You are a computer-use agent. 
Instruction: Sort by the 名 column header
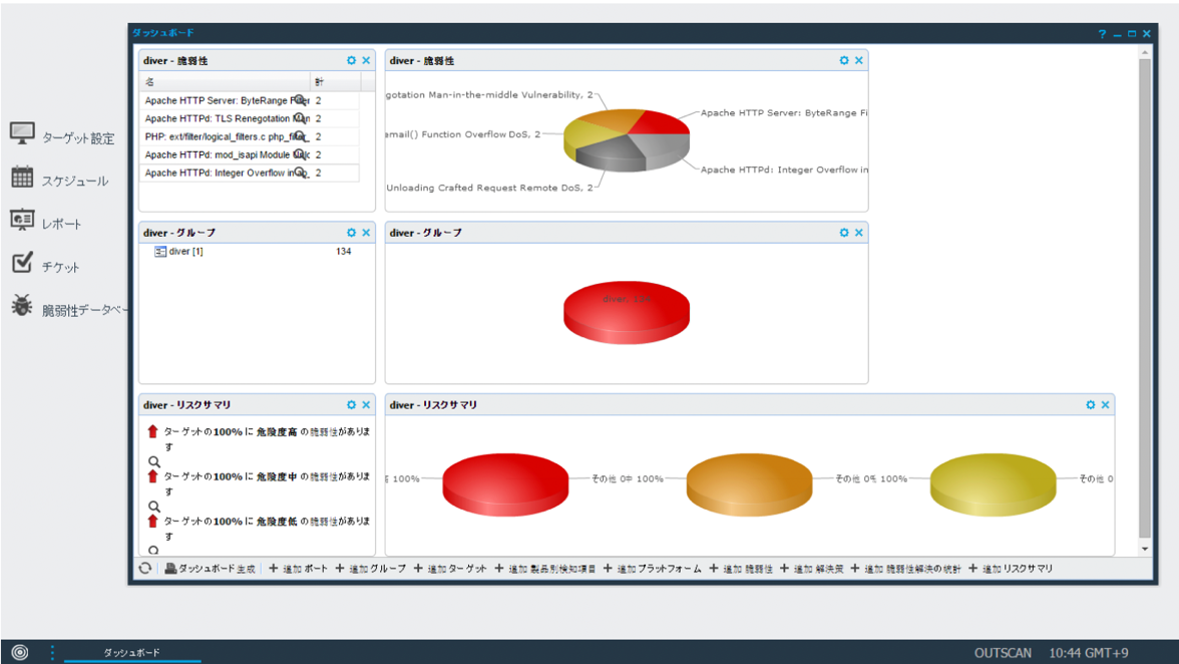click(x=226, y=81)
